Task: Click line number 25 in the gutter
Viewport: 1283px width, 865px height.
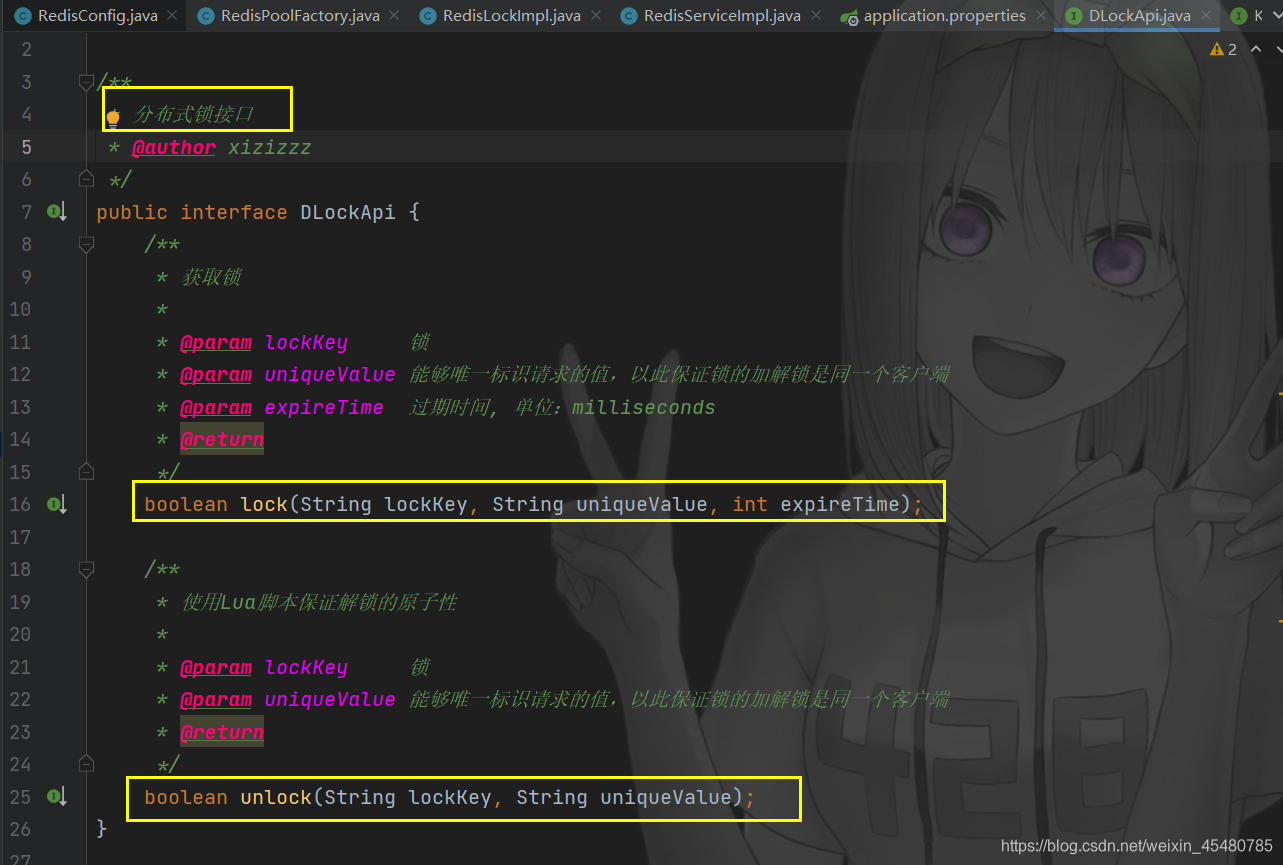Action: pos(20,797)
